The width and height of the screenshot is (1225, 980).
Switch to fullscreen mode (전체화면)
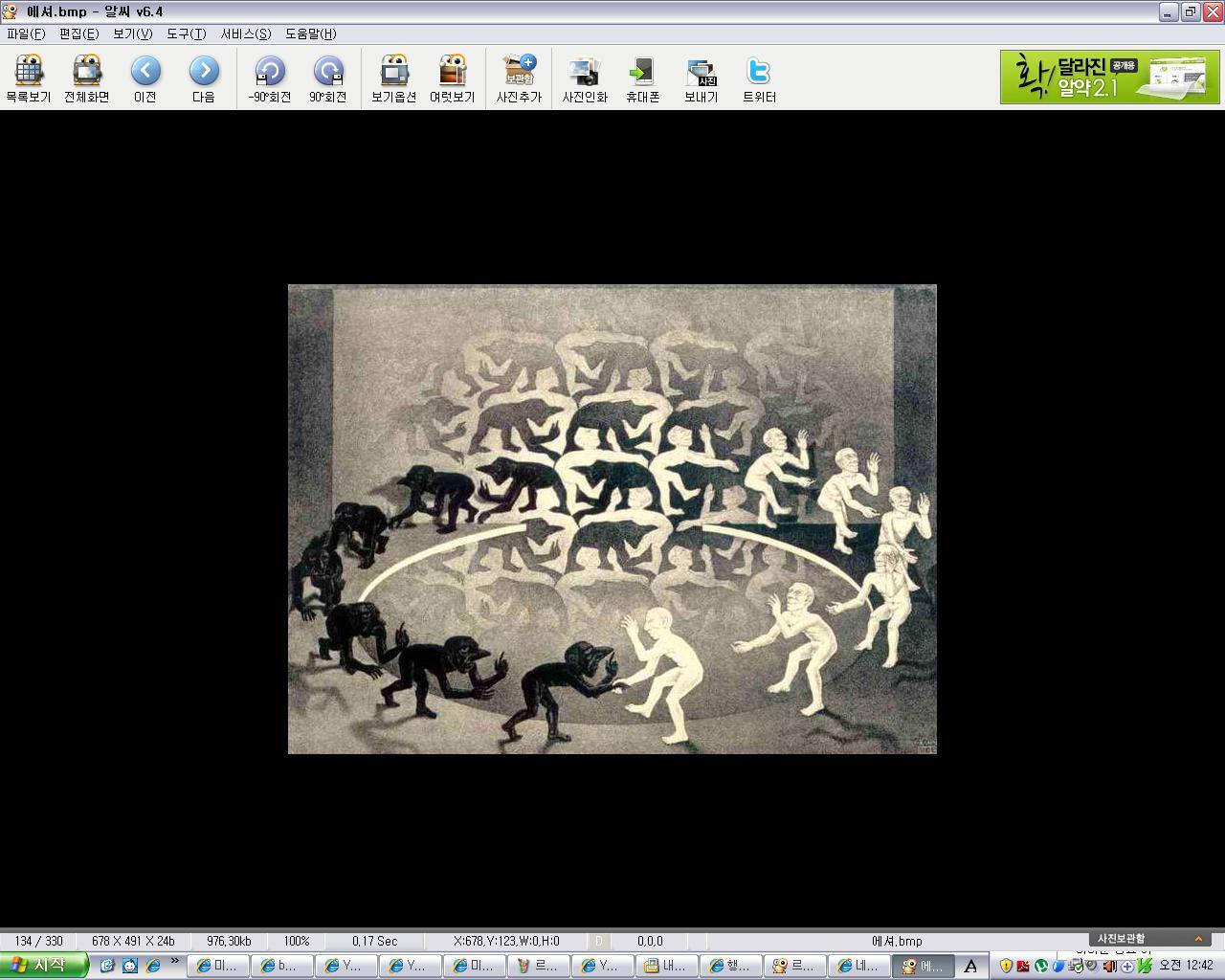(86, 78)
